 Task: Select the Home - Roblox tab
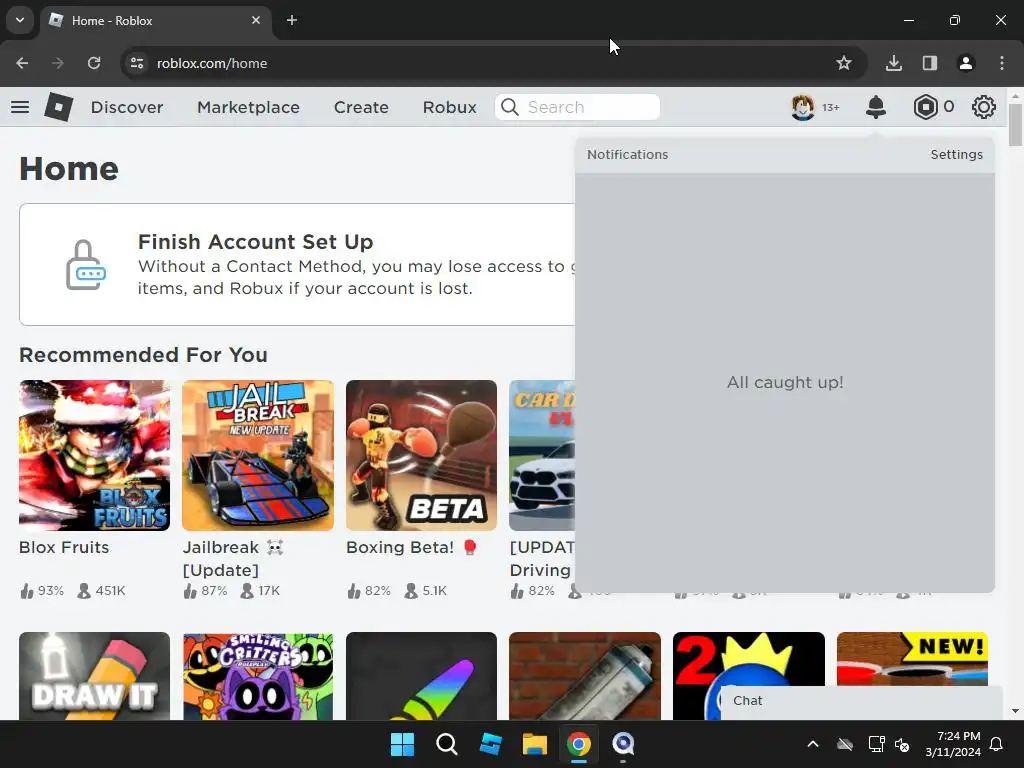point(157,20)
